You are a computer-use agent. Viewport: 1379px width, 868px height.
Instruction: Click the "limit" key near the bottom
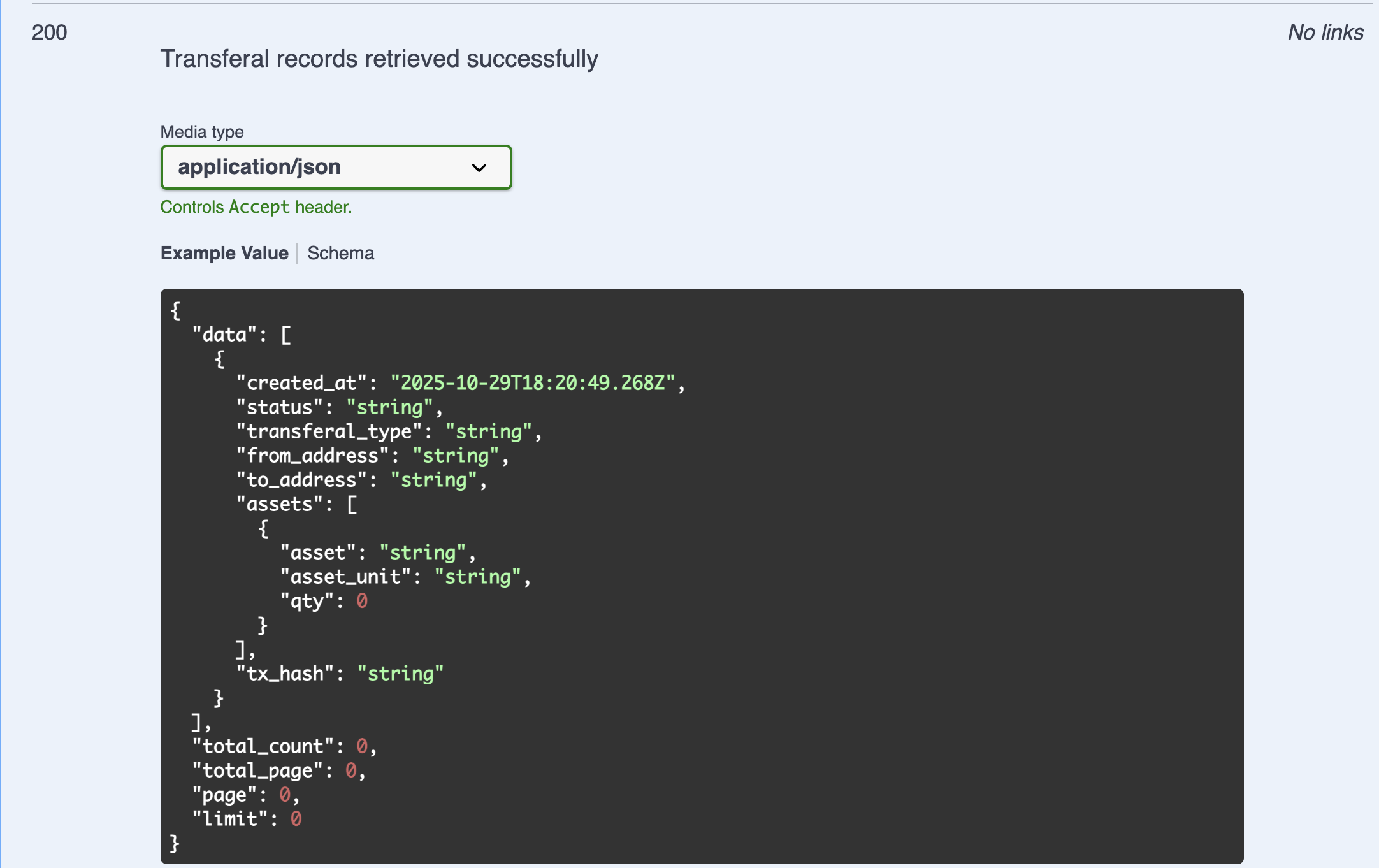coord(231,819)
